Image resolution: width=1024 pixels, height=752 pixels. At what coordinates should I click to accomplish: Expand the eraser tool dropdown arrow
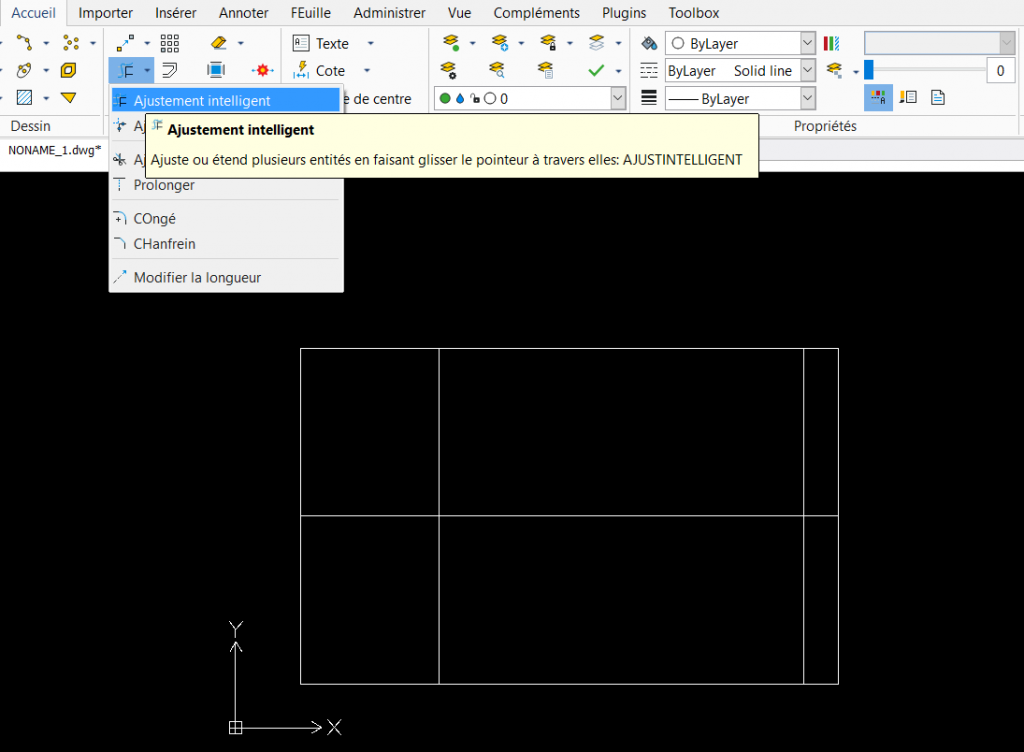tap(241, 44)
